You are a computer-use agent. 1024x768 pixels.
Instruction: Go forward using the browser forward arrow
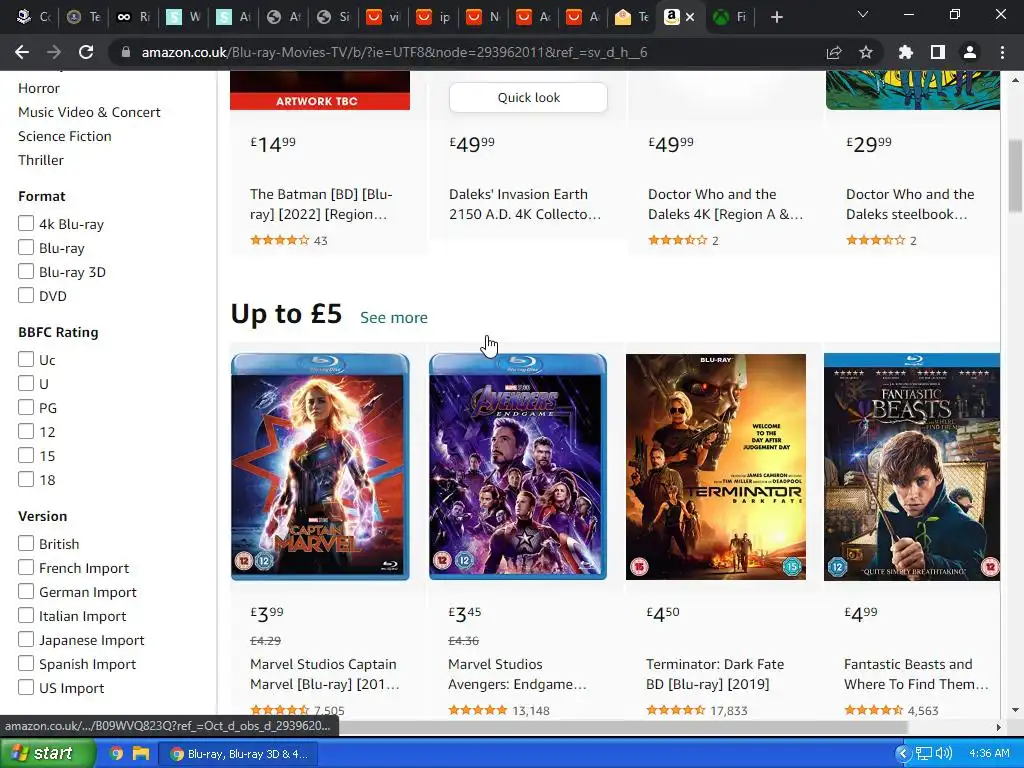(x=54, y=52)
